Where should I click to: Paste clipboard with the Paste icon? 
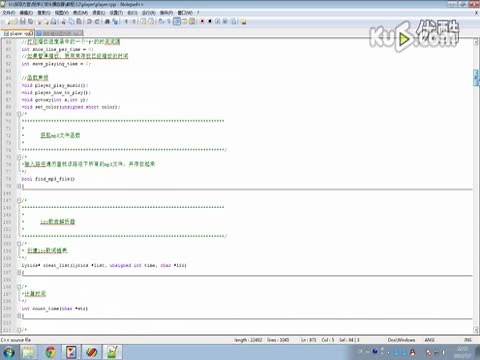coord(79,21)
